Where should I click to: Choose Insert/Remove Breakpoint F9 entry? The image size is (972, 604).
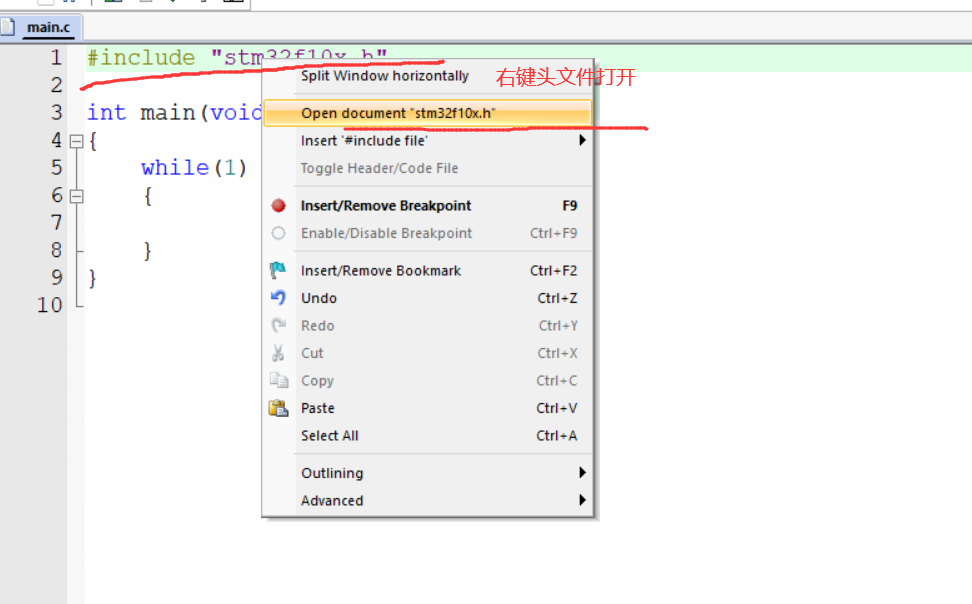(x=428, y=205)
